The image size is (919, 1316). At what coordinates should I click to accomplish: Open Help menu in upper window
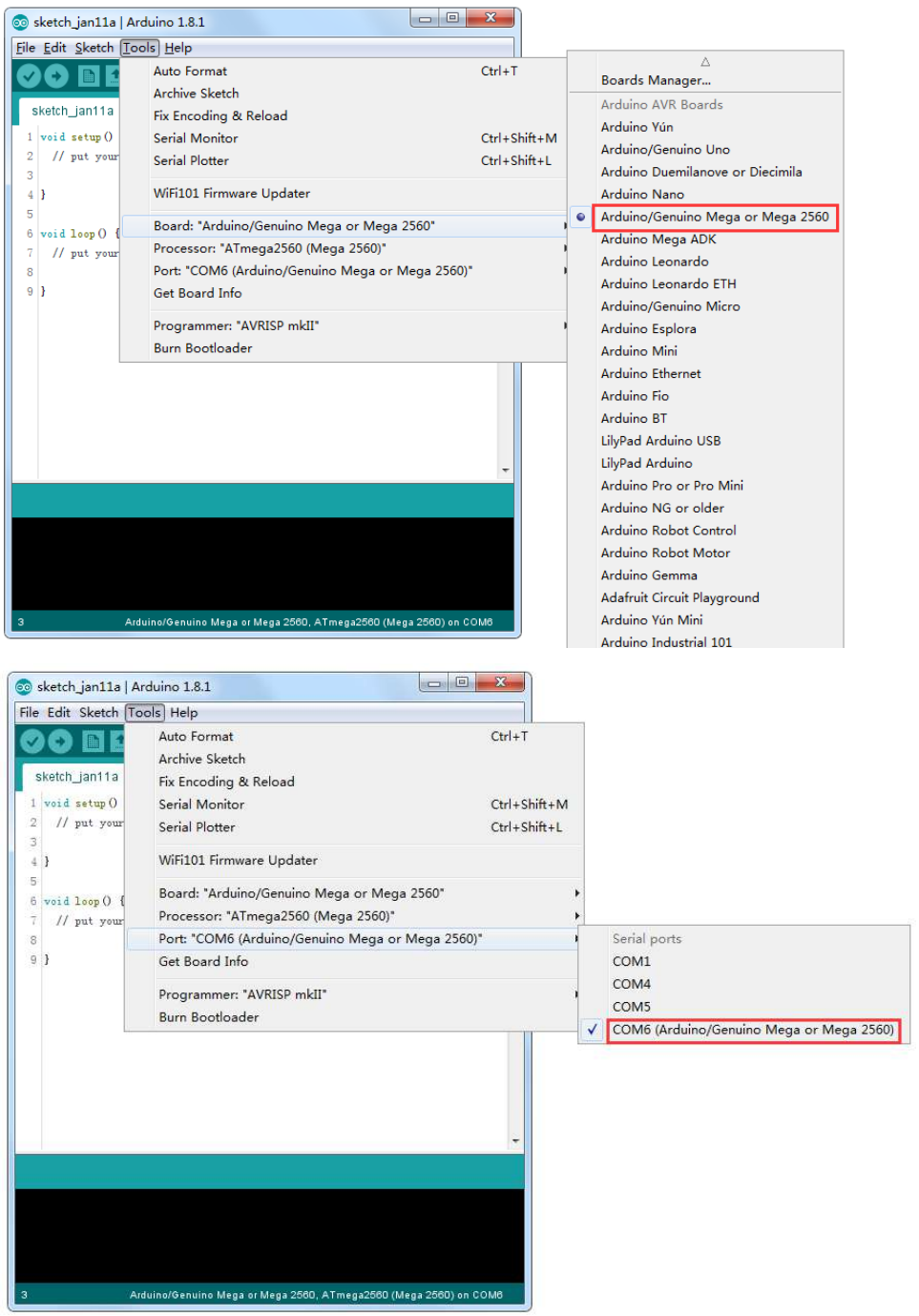tap(178, 48)
